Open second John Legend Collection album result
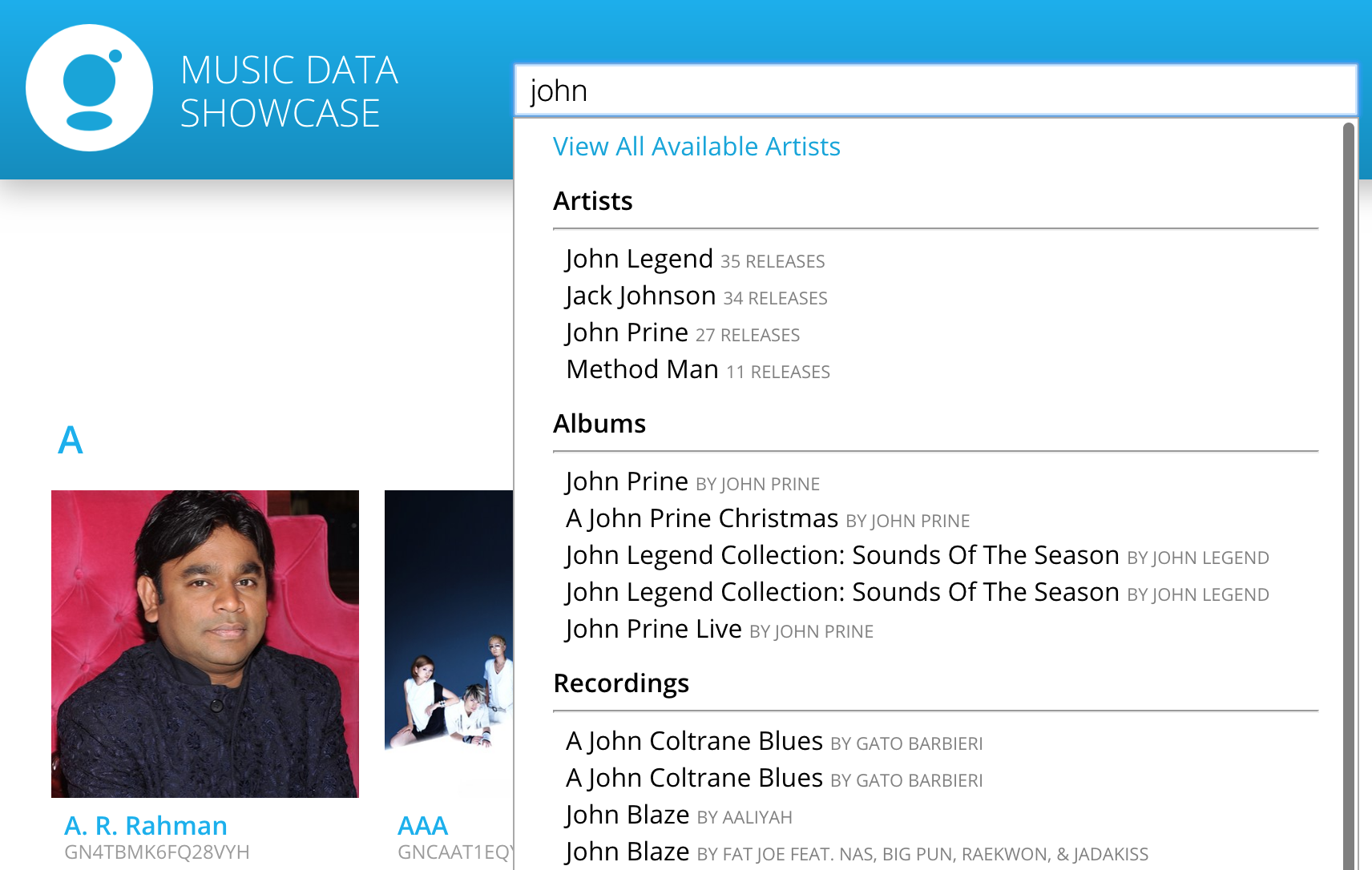Viewport: 1372px width, 870px height. (841, 593)
